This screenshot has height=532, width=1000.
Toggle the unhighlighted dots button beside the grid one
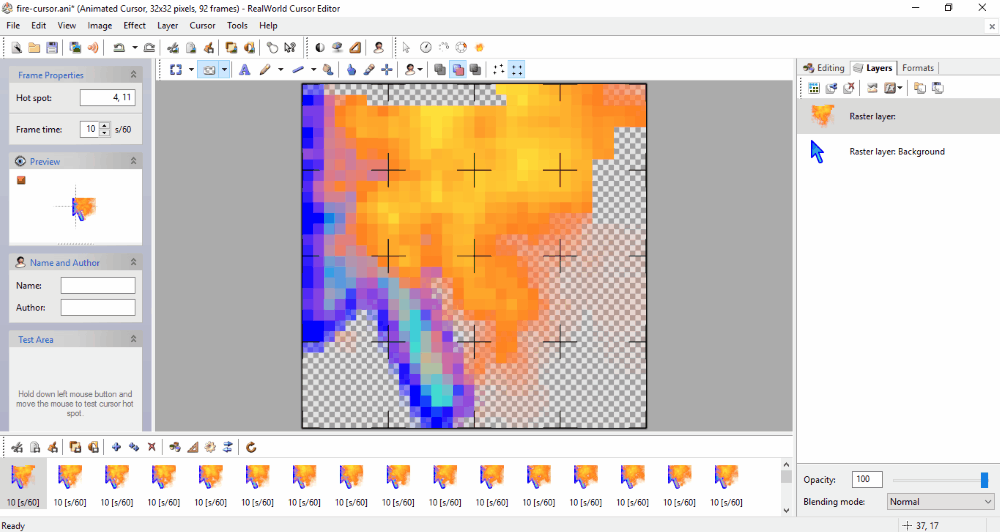click(499, 70)
